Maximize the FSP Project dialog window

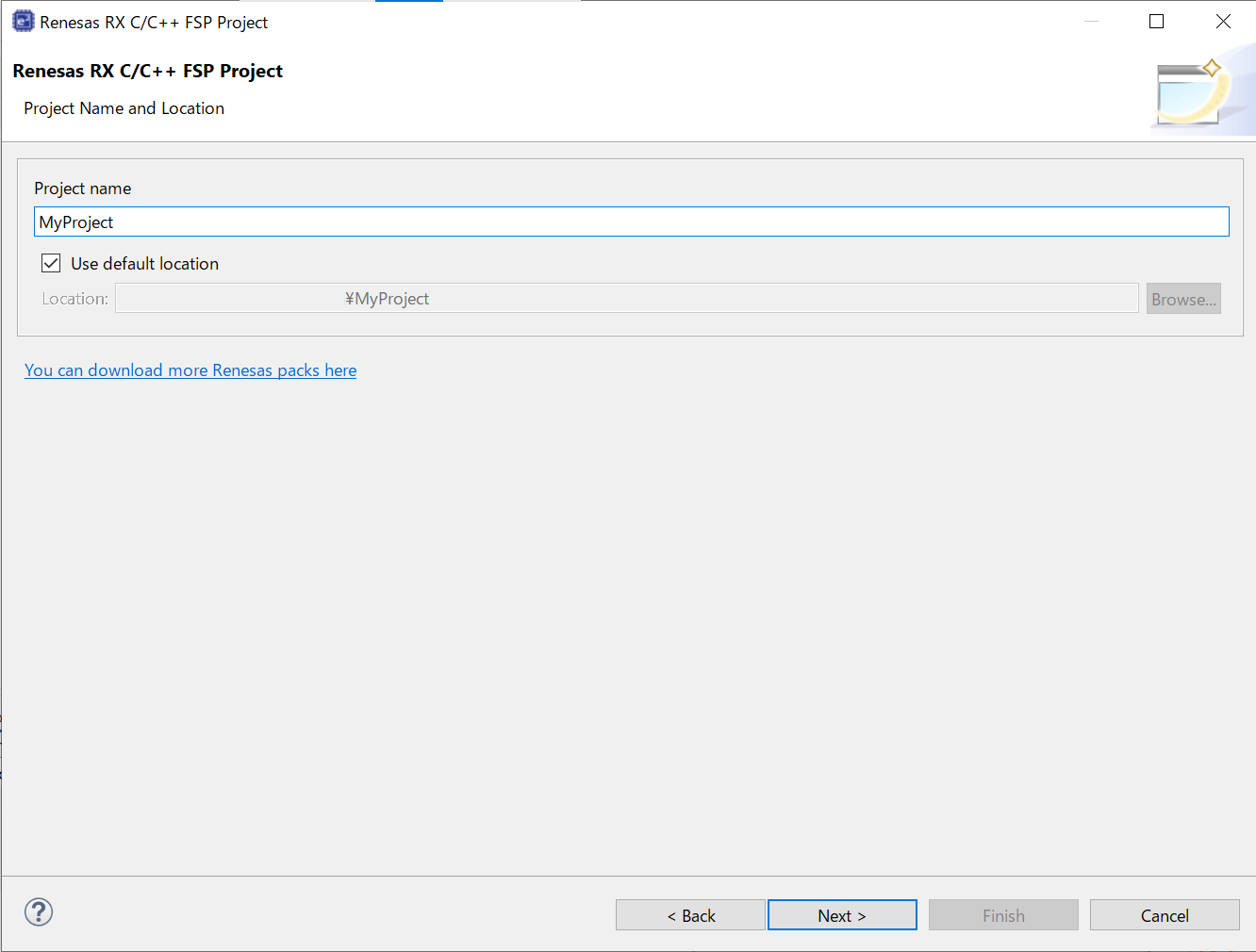[1157, 22]
